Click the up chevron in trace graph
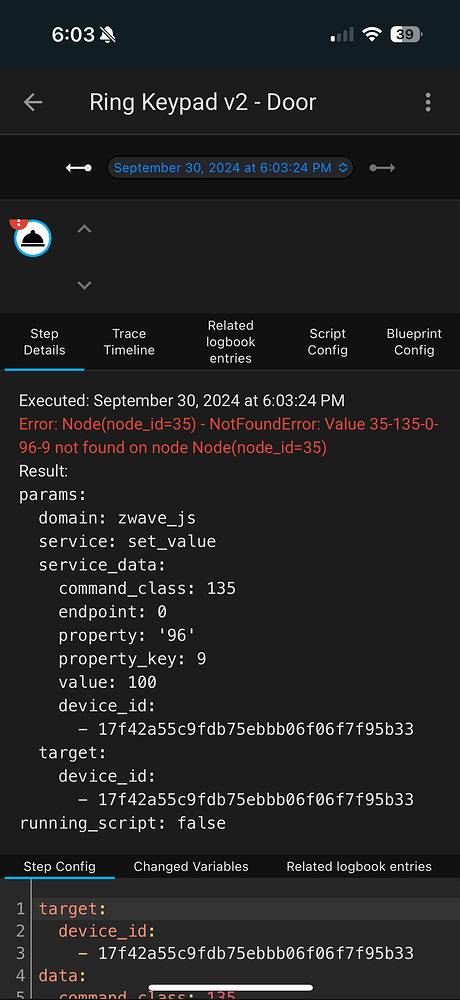Viewport: 460px width, 1000px height. point(84,229)
